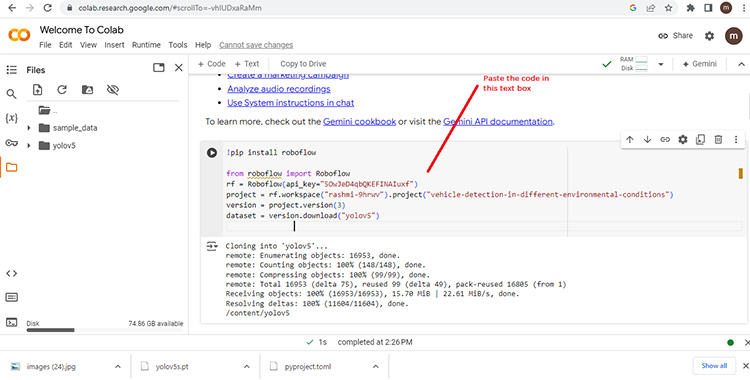Click the browser back arrow
Image resolution: width=750 pixels, height=380 pixels.
pyautogui.click(x=12, y=8)
